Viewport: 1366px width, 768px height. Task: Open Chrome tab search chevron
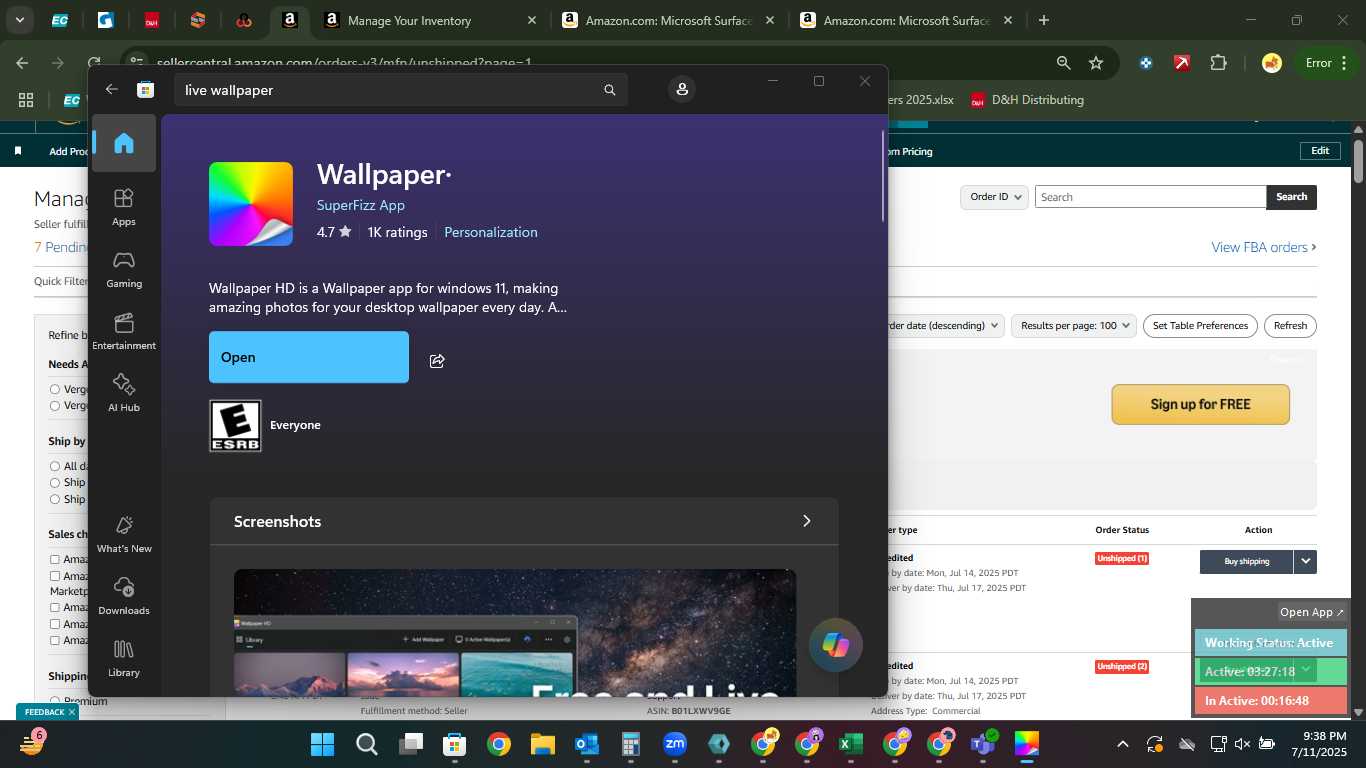(x=19, y=20)
